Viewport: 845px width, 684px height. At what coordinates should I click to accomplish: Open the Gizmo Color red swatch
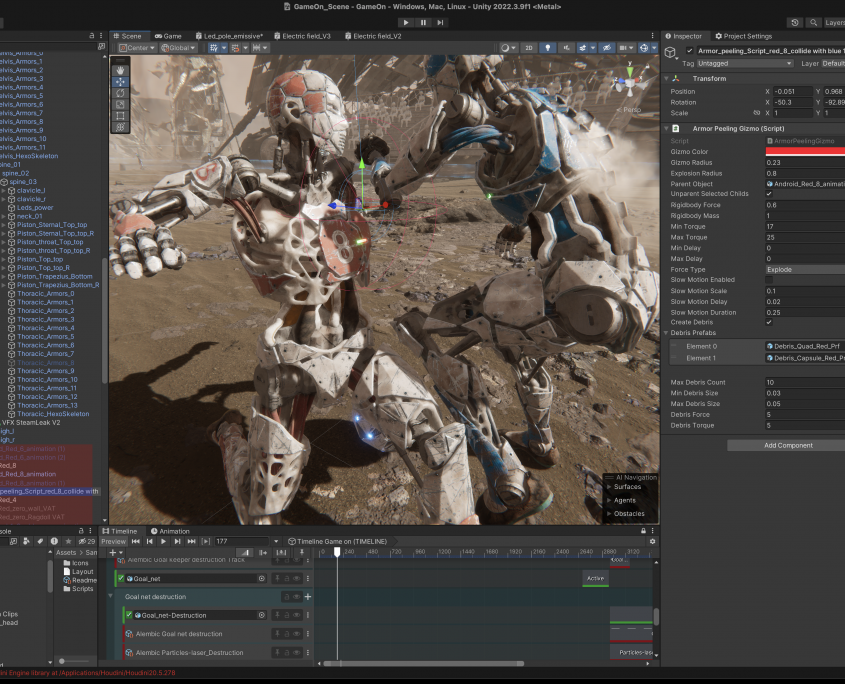(x=804, y=151)
